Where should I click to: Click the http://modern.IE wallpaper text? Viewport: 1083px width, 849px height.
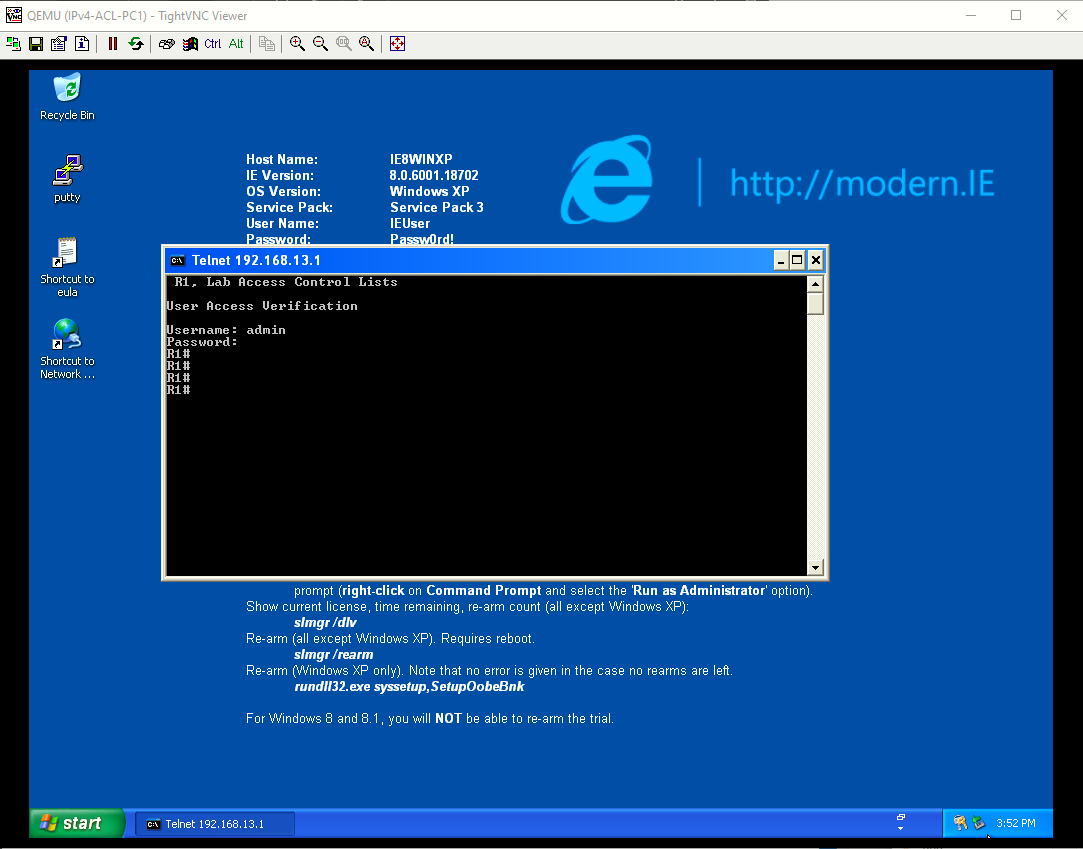pos(862,184)
